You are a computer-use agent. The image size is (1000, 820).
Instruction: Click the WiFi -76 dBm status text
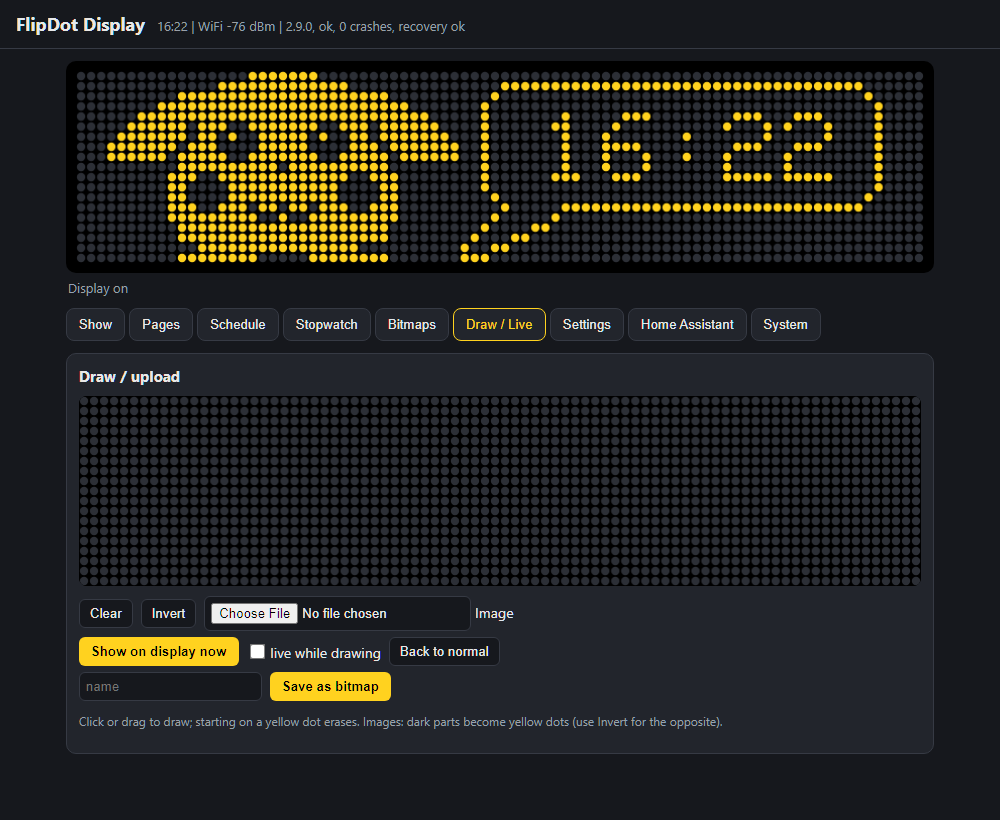point(237,27)
